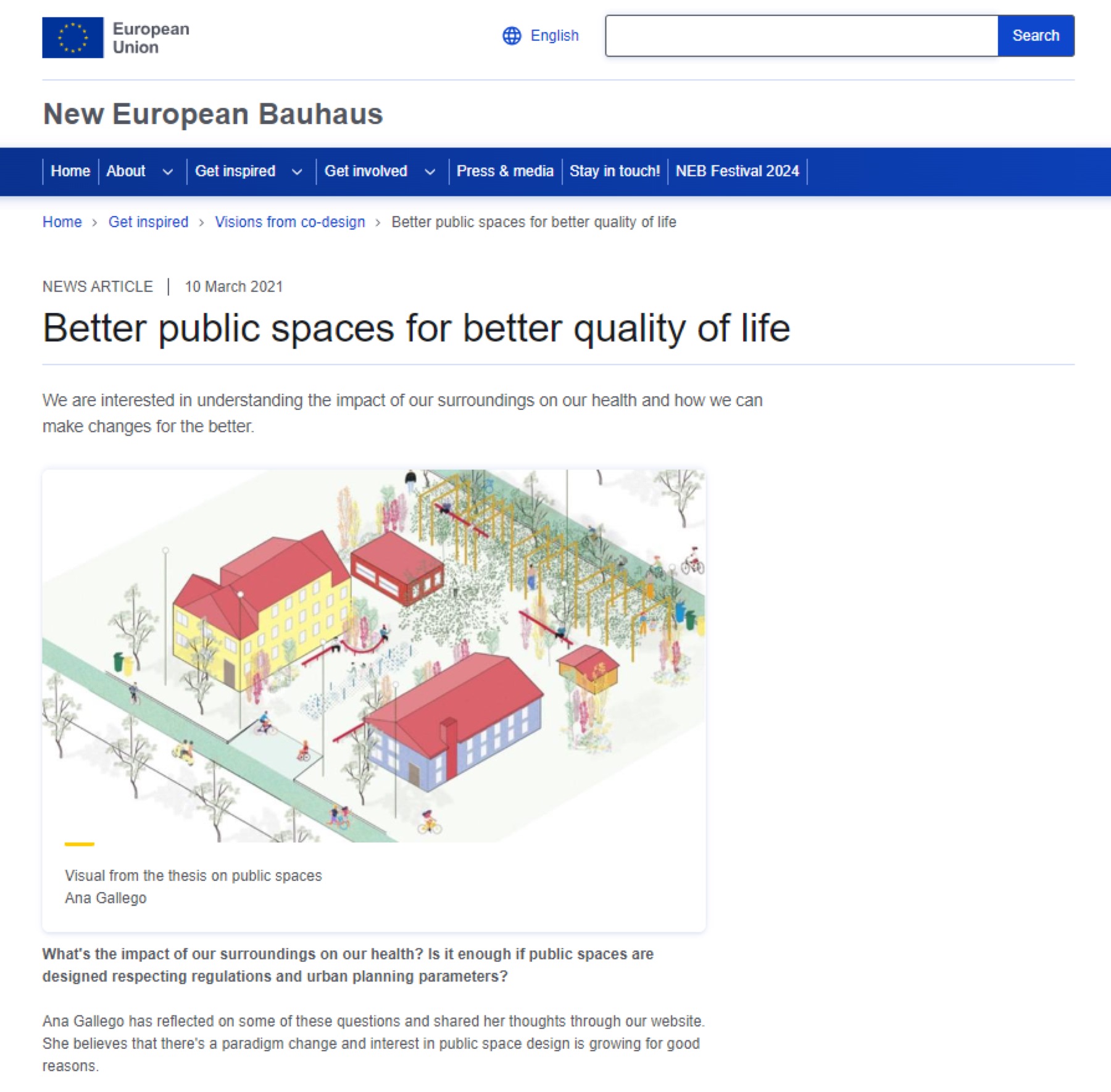The height and width of the screenshot is (1092, 1111).
Task: Open the Home navigation item
Action: coord(70,171)
